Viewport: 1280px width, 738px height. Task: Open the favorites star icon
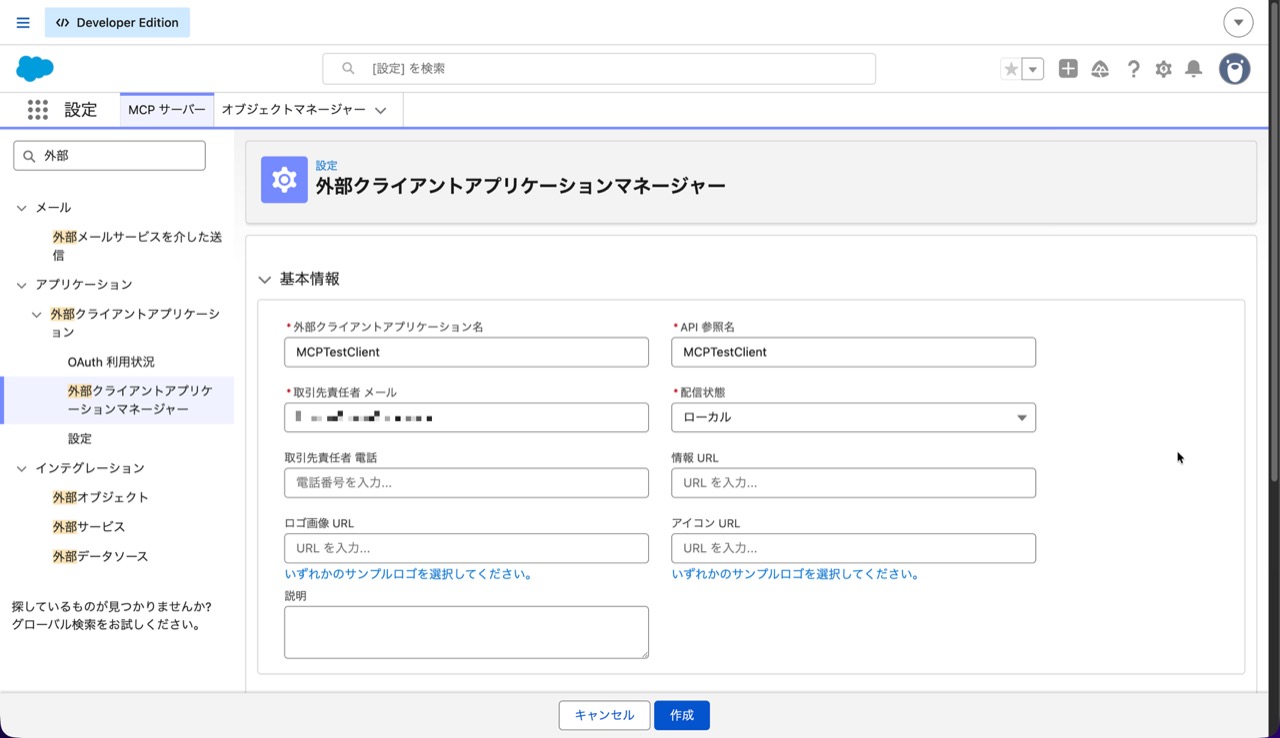(1011, 69)
